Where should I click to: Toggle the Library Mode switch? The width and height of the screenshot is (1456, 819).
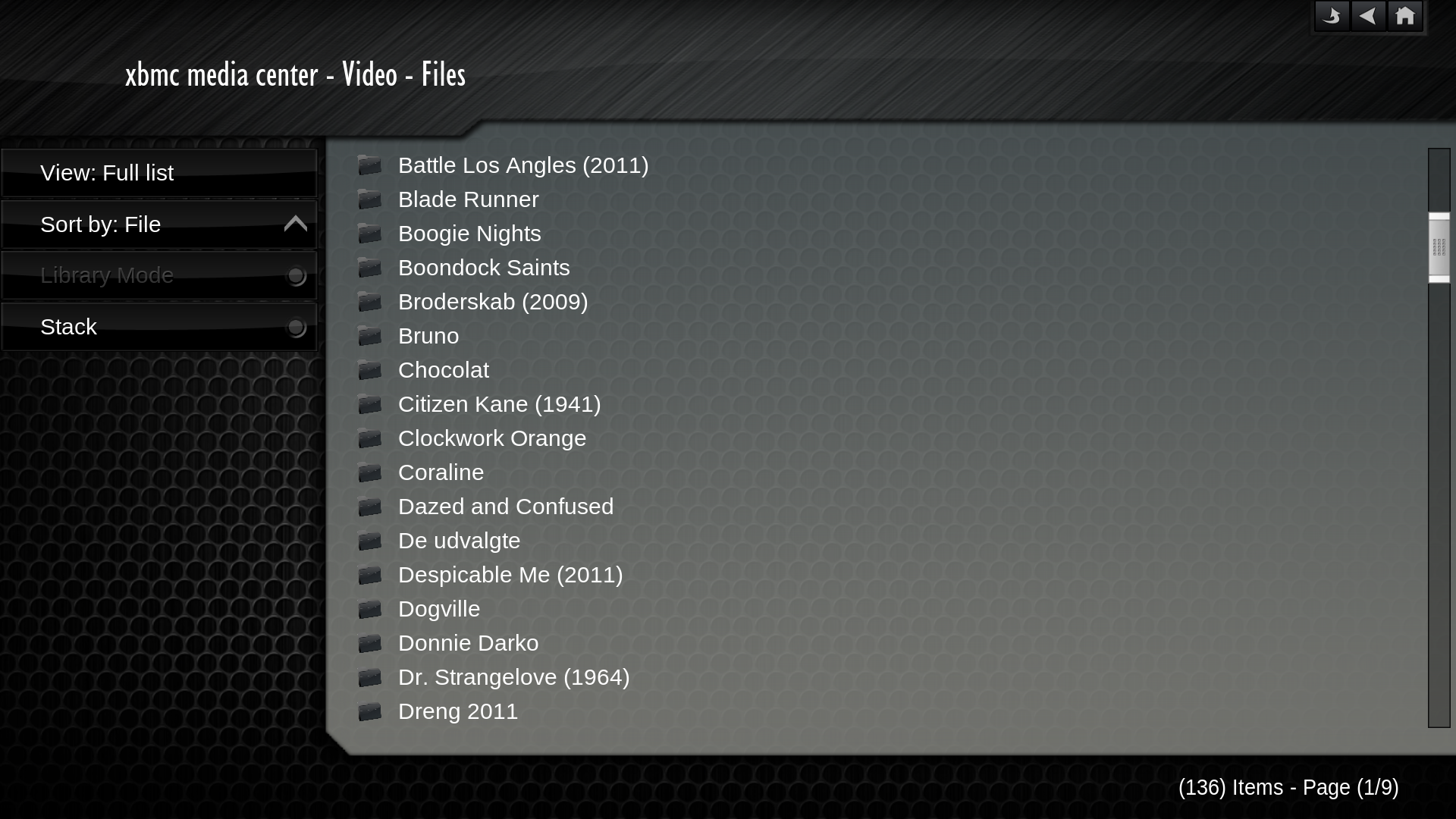(x=296, y=275)
